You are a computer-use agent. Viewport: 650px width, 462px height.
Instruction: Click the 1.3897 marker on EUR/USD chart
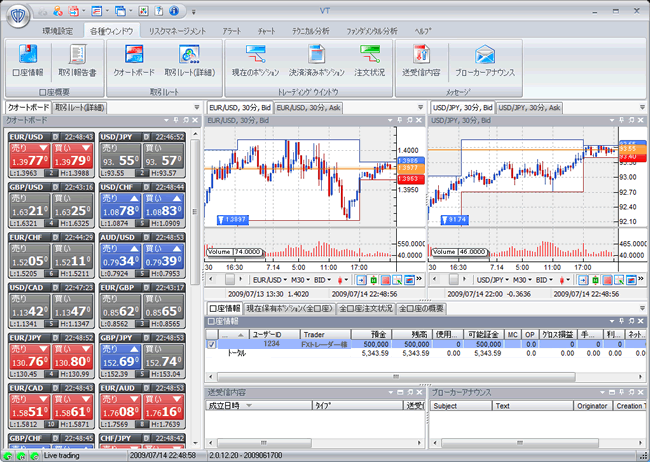[233, 219]
